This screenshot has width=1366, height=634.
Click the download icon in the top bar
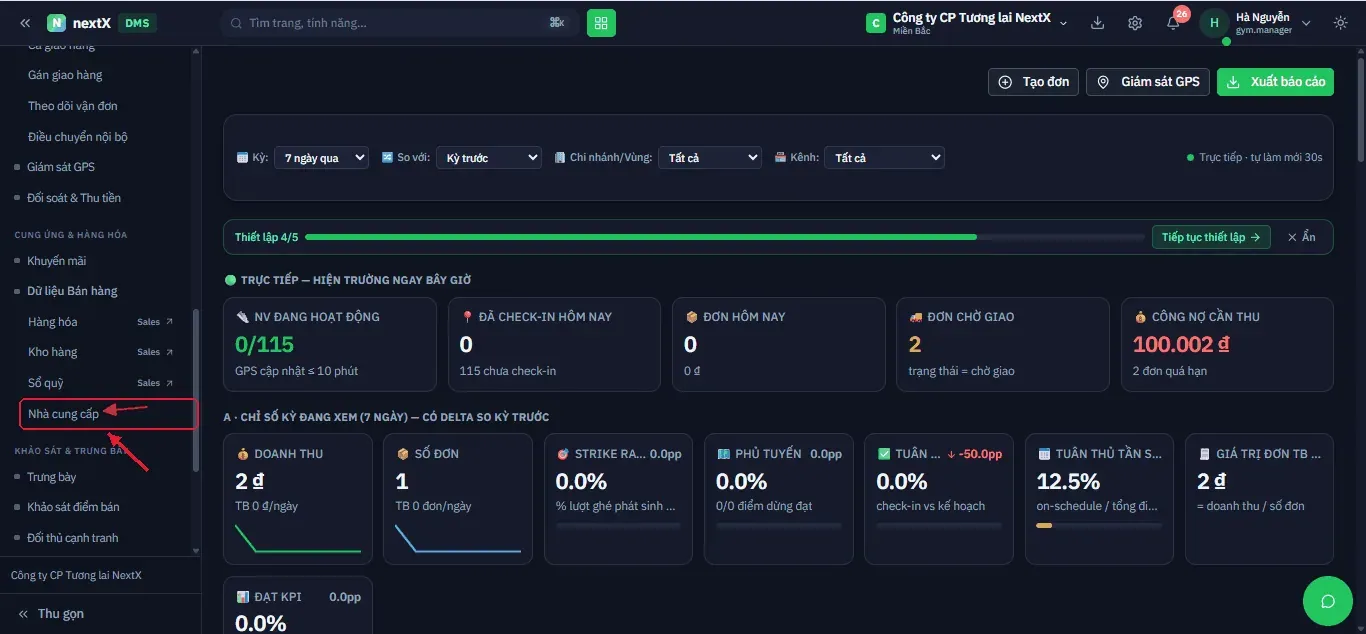1097,23
